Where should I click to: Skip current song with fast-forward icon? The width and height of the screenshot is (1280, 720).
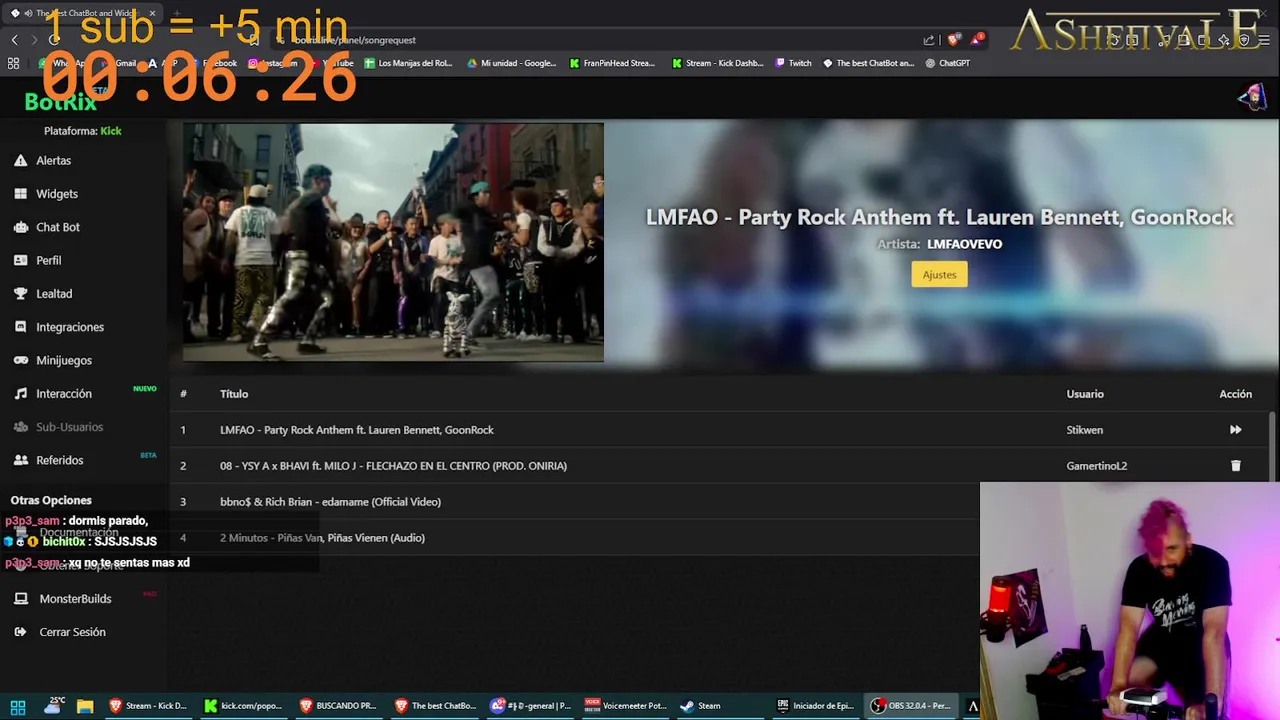tap(1235, 430)
